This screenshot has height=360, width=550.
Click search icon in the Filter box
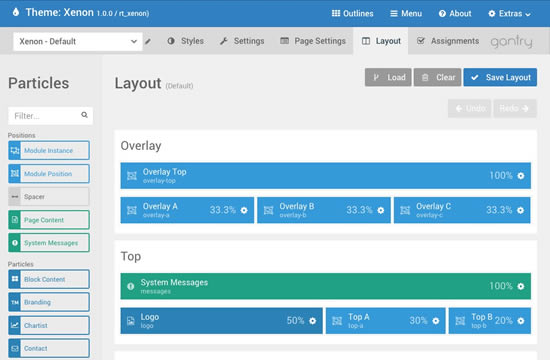point(84,115)
